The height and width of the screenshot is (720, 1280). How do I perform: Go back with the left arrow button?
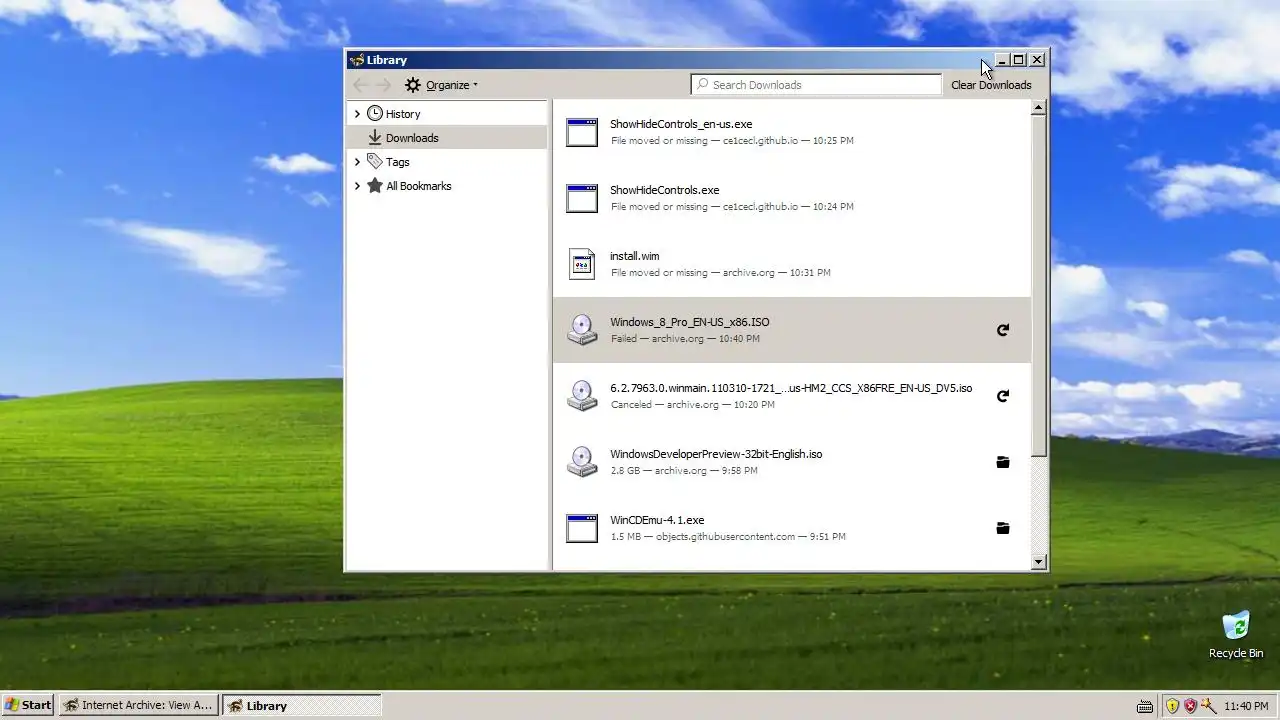[361, 85]
